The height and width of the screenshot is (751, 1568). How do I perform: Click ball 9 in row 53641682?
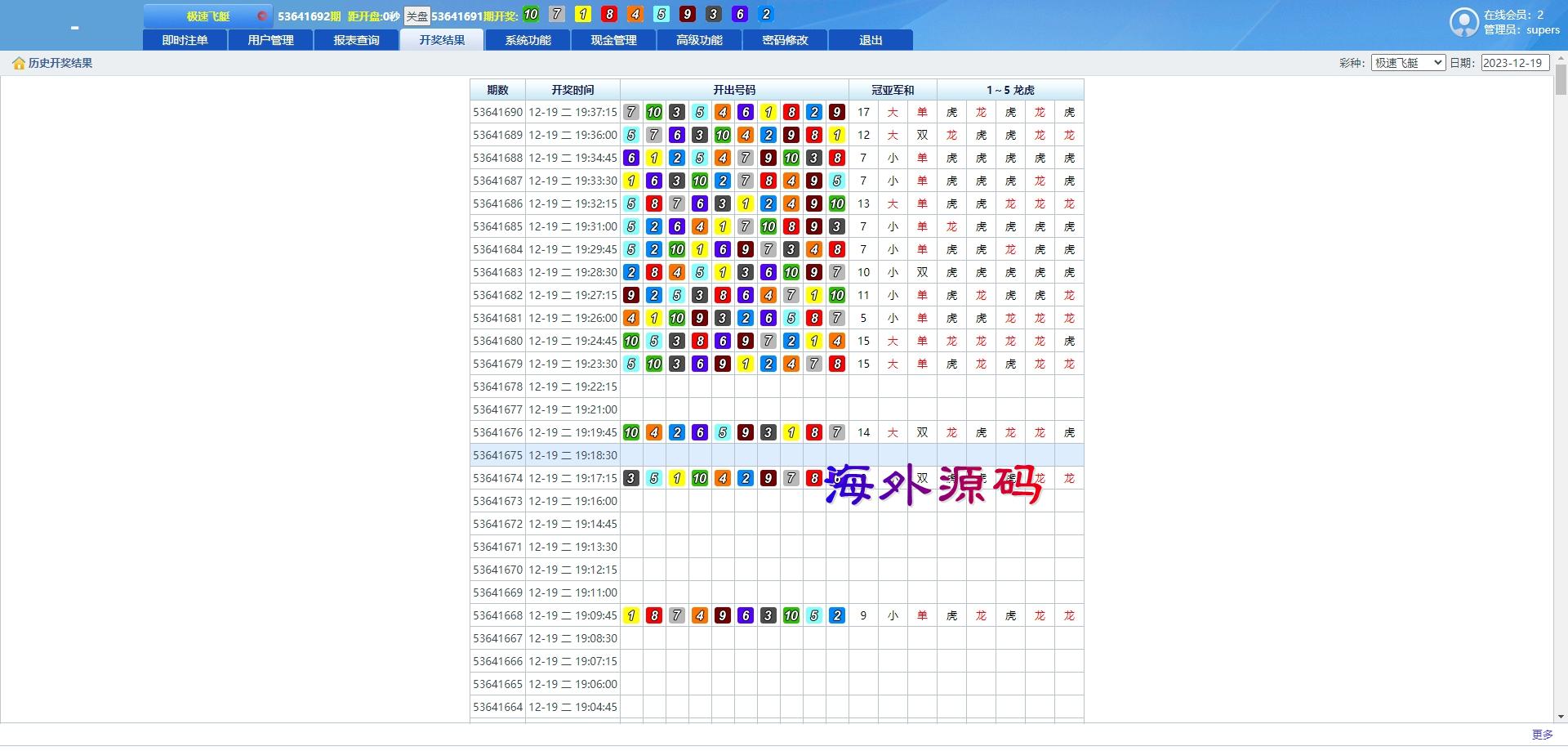[x=631, y=295]
